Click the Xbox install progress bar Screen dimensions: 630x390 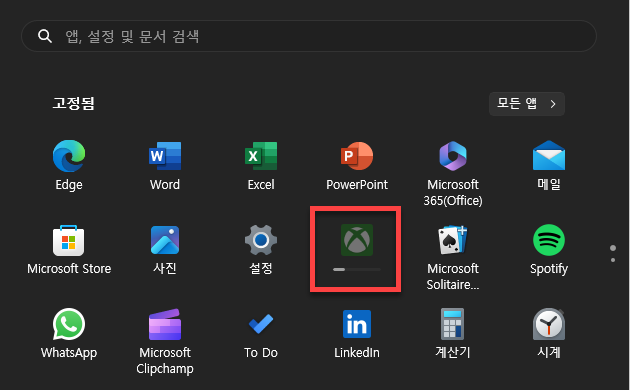tap(357, 270)
